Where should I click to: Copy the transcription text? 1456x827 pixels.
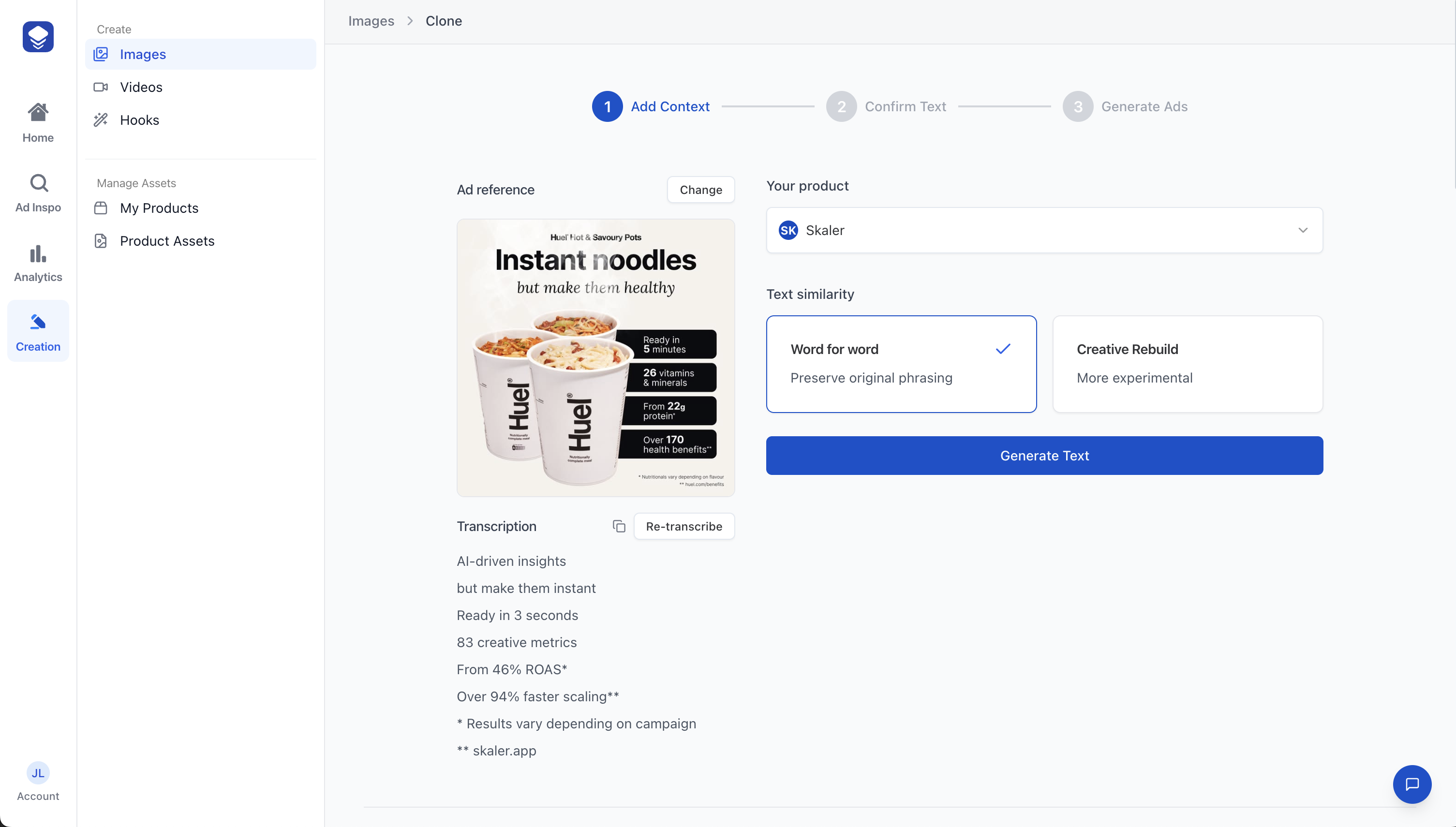(x=618, y=526)
